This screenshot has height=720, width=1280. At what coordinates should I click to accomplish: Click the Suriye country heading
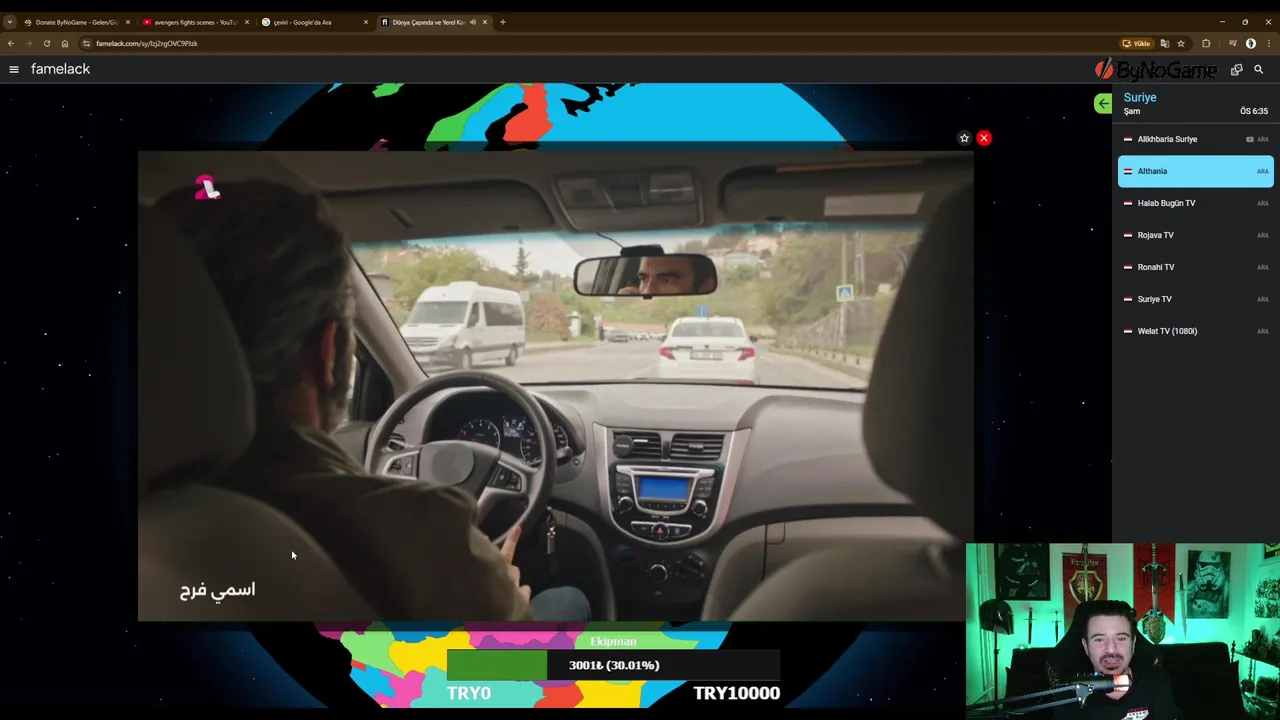point(1140,97)
